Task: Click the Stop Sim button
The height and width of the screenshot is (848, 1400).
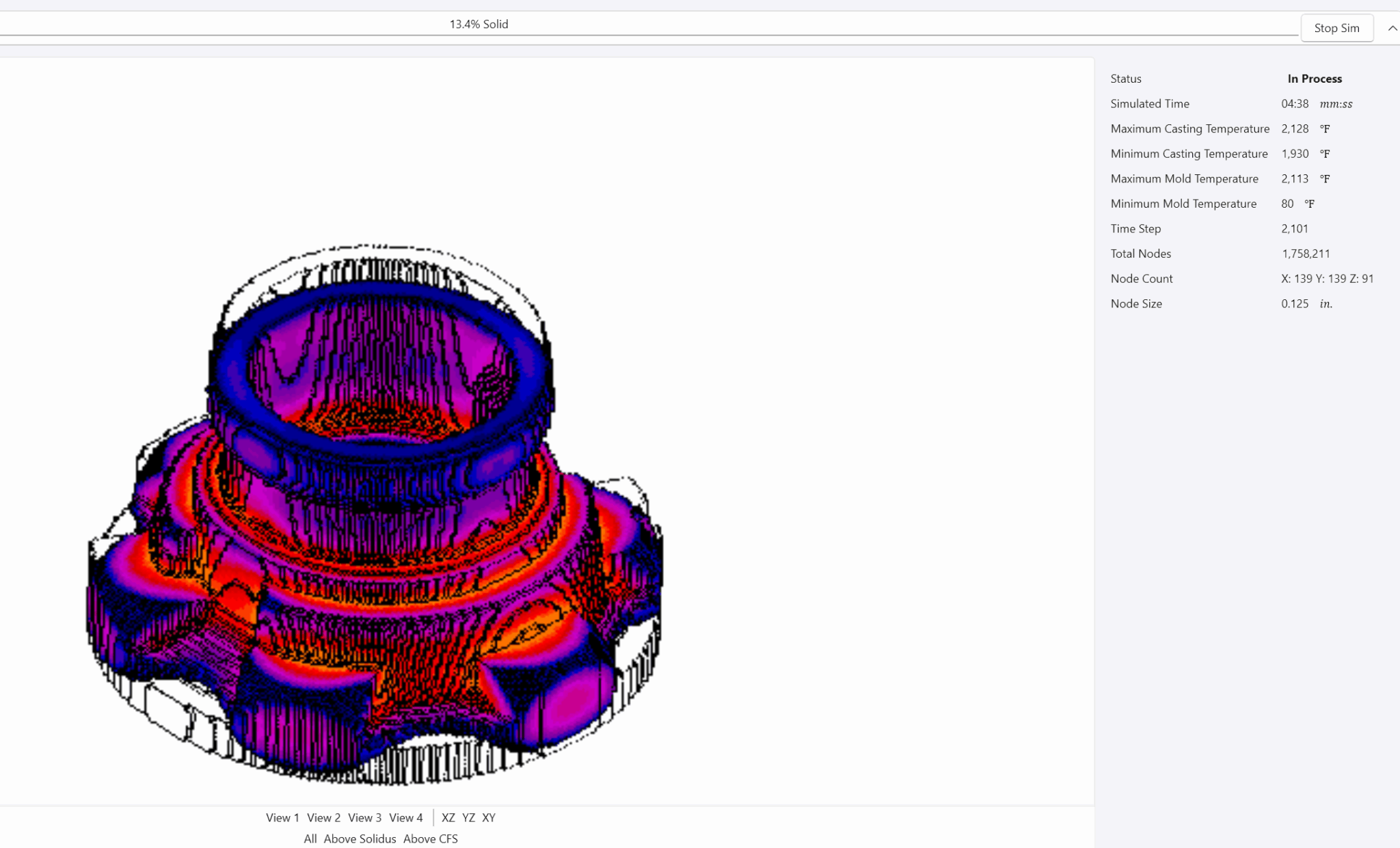Action: pyautogui.click(x=1336, y=28)
